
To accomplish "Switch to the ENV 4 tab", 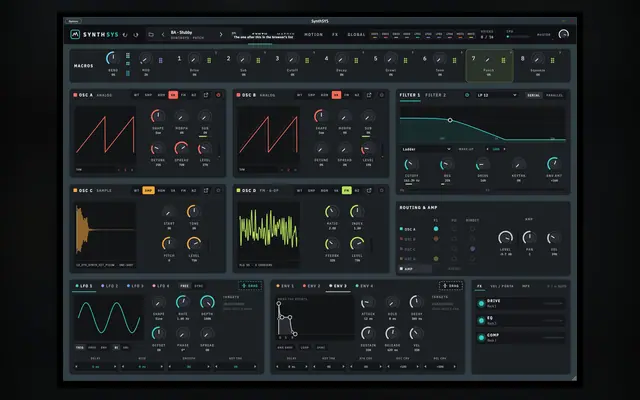I will click(364, 286).
